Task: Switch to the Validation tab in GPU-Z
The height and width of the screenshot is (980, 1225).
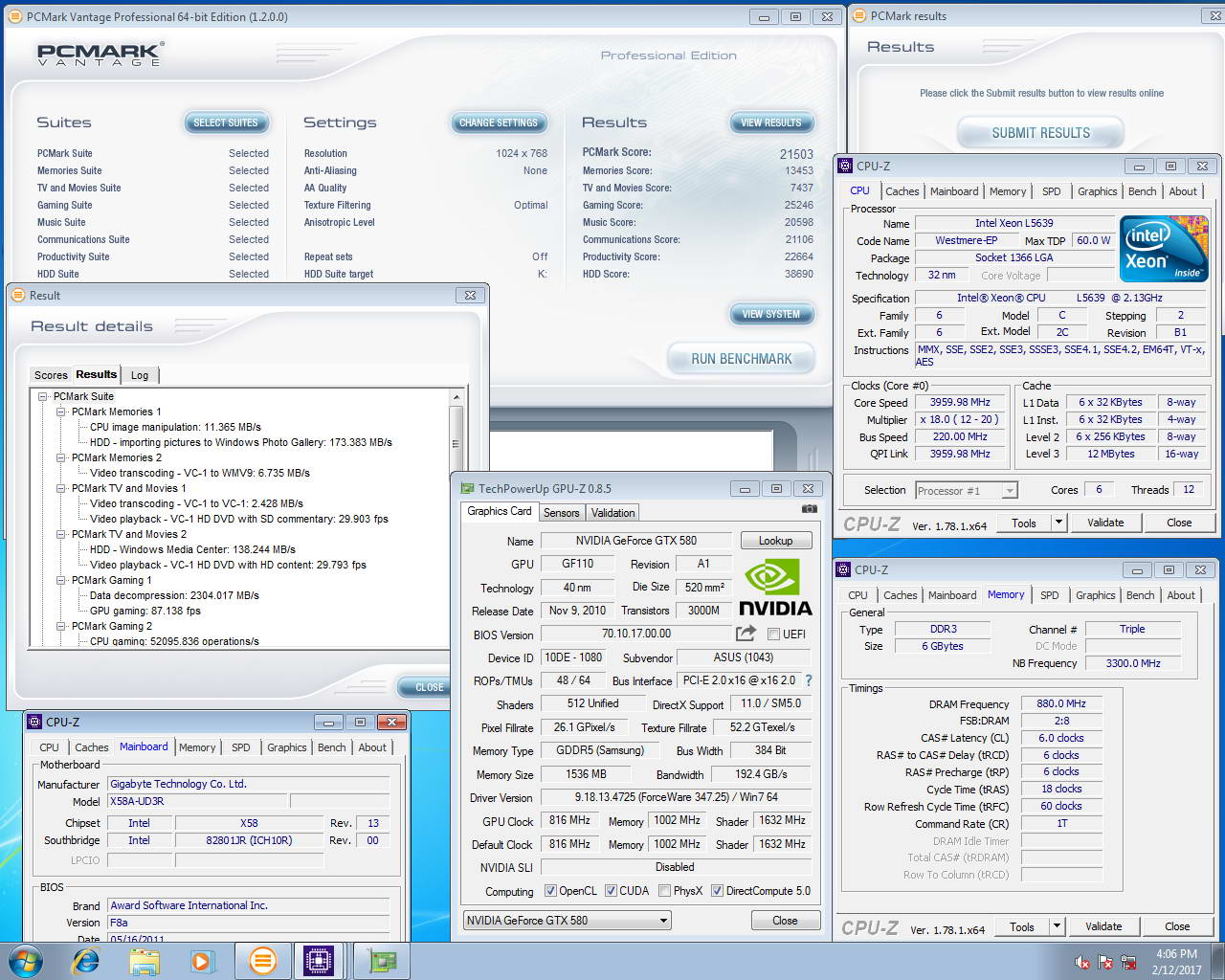Action: pos(612,513)
